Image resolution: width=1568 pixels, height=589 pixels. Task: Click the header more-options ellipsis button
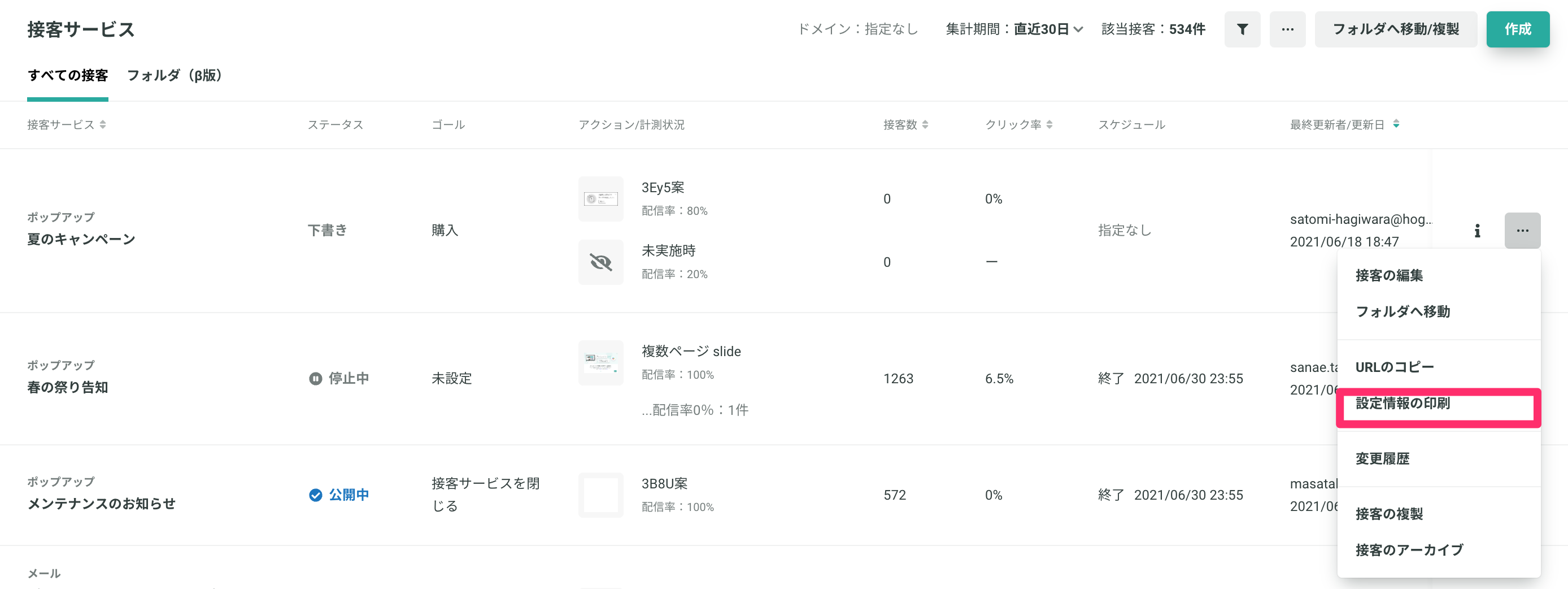(x=1287, y=29)
